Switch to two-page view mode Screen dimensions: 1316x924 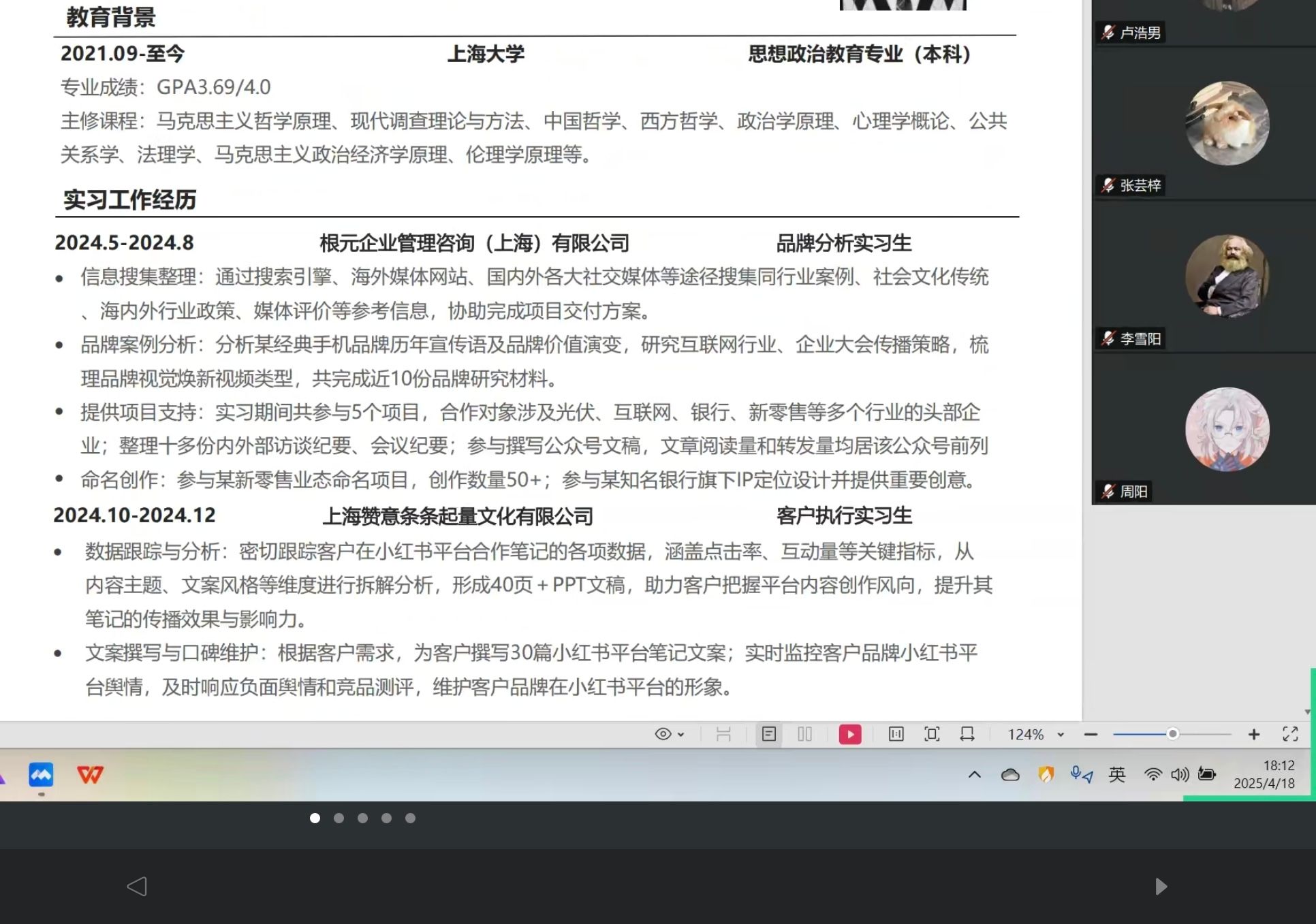tap(804, 734)
